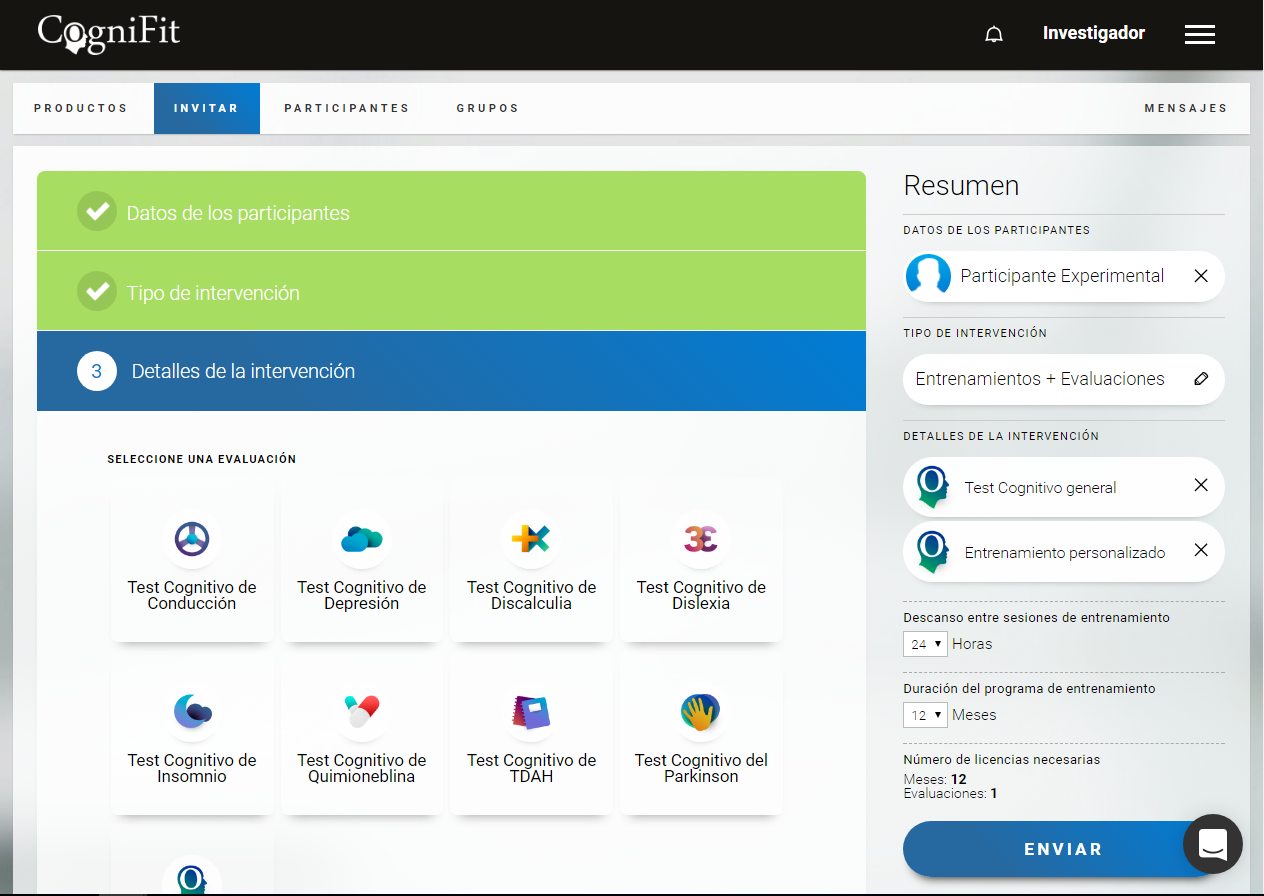The height and width of the screenshot is (896, 1264).
Task: Click the Test Cognitivo de Depresión label
Action: (362, 595)
